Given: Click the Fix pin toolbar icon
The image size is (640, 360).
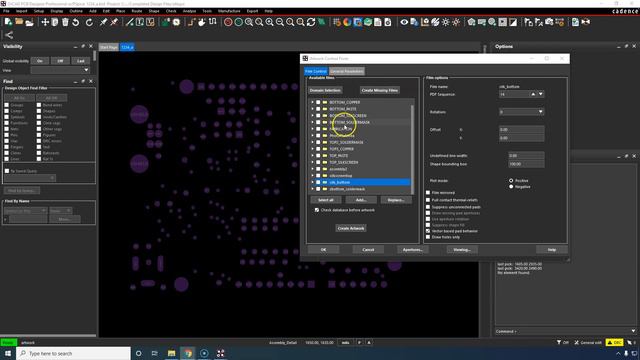Looking at the screenshot, I should point(104,22).
